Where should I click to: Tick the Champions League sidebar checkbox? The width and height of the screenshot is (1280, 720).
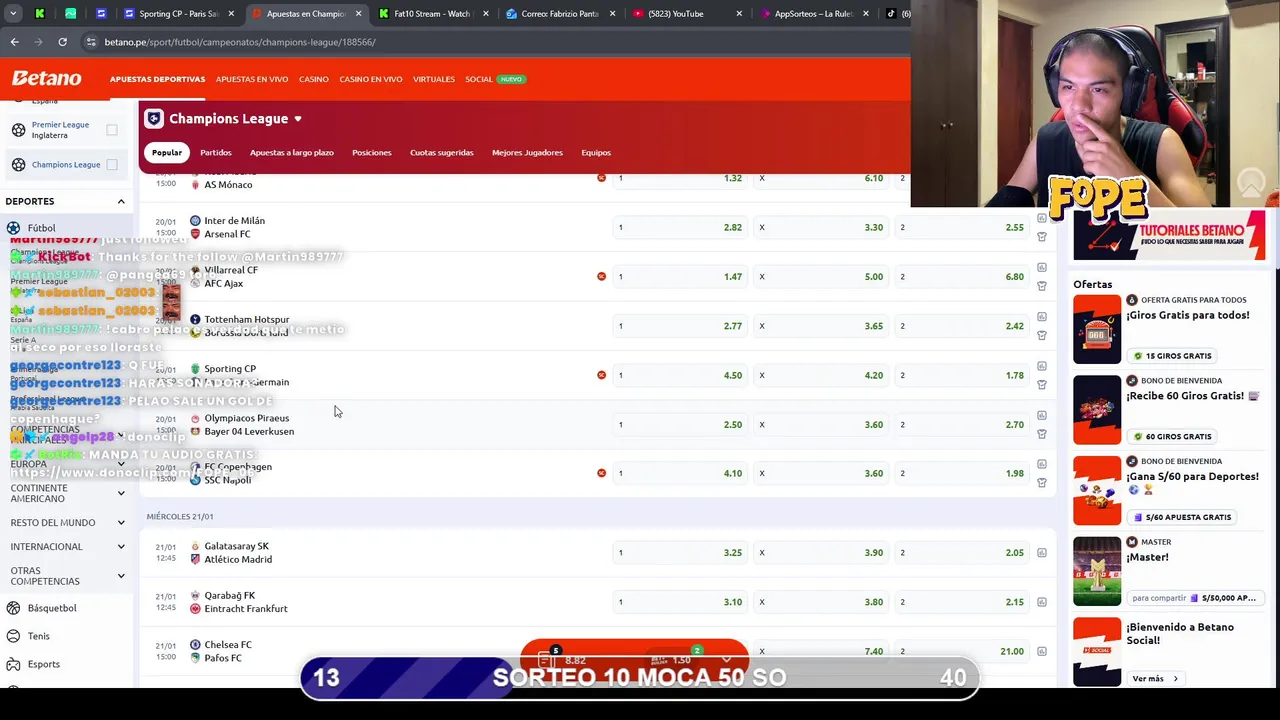pos(112,165)
